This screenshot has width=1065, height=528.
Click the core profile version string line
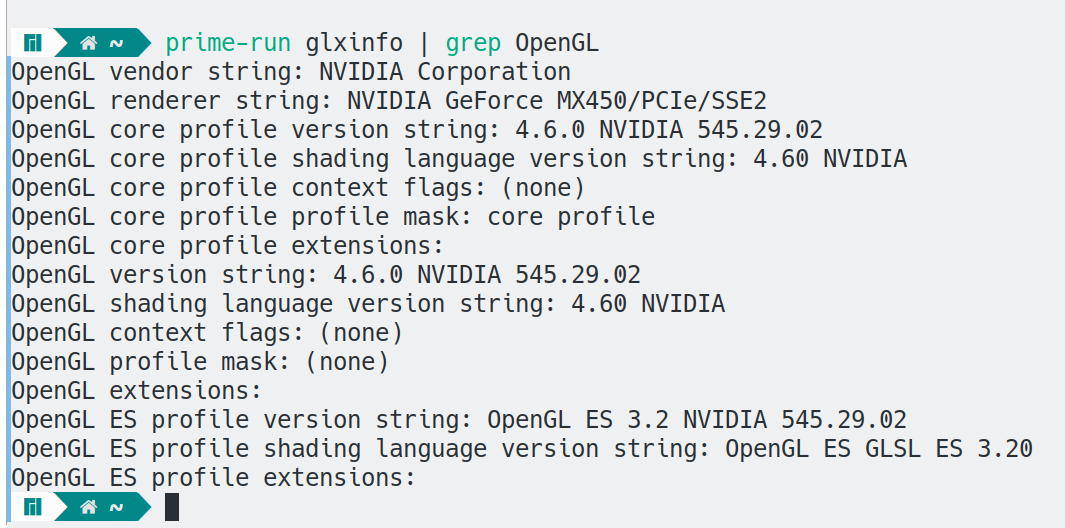pyautogui.click(x=417, y=130)
